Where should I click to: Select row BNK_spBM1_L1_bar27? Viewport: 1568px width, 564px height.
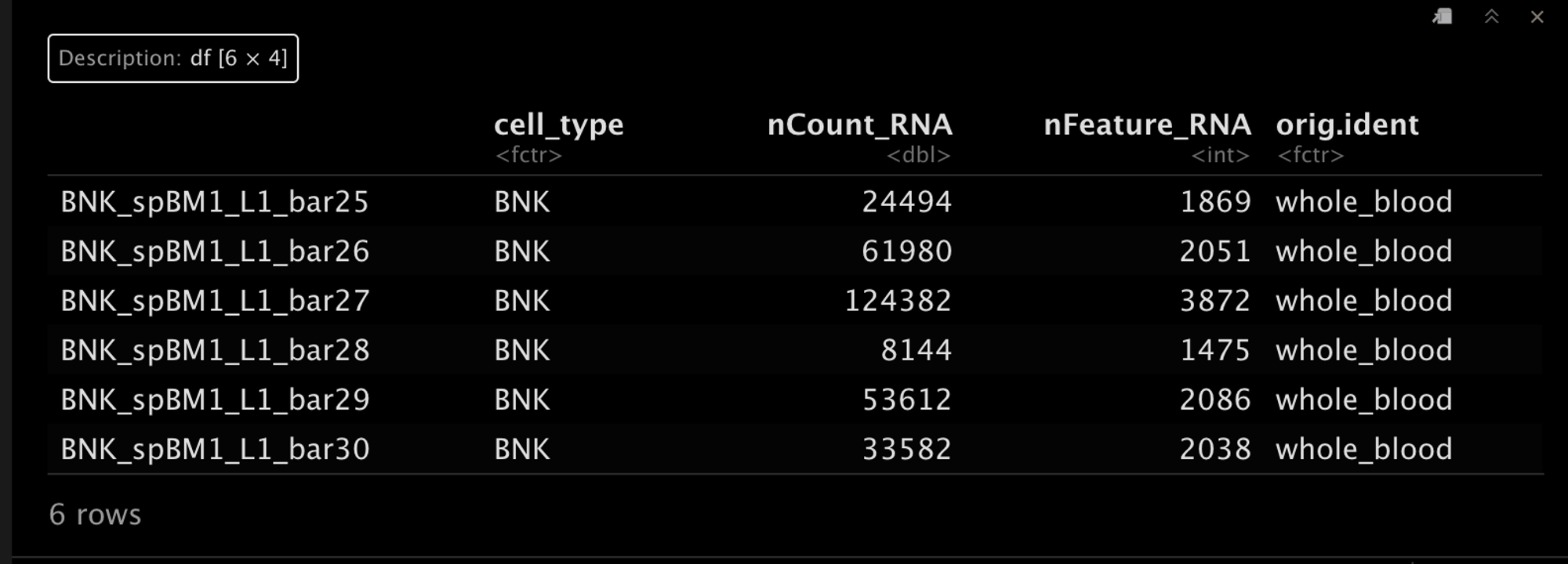(795, 300)
